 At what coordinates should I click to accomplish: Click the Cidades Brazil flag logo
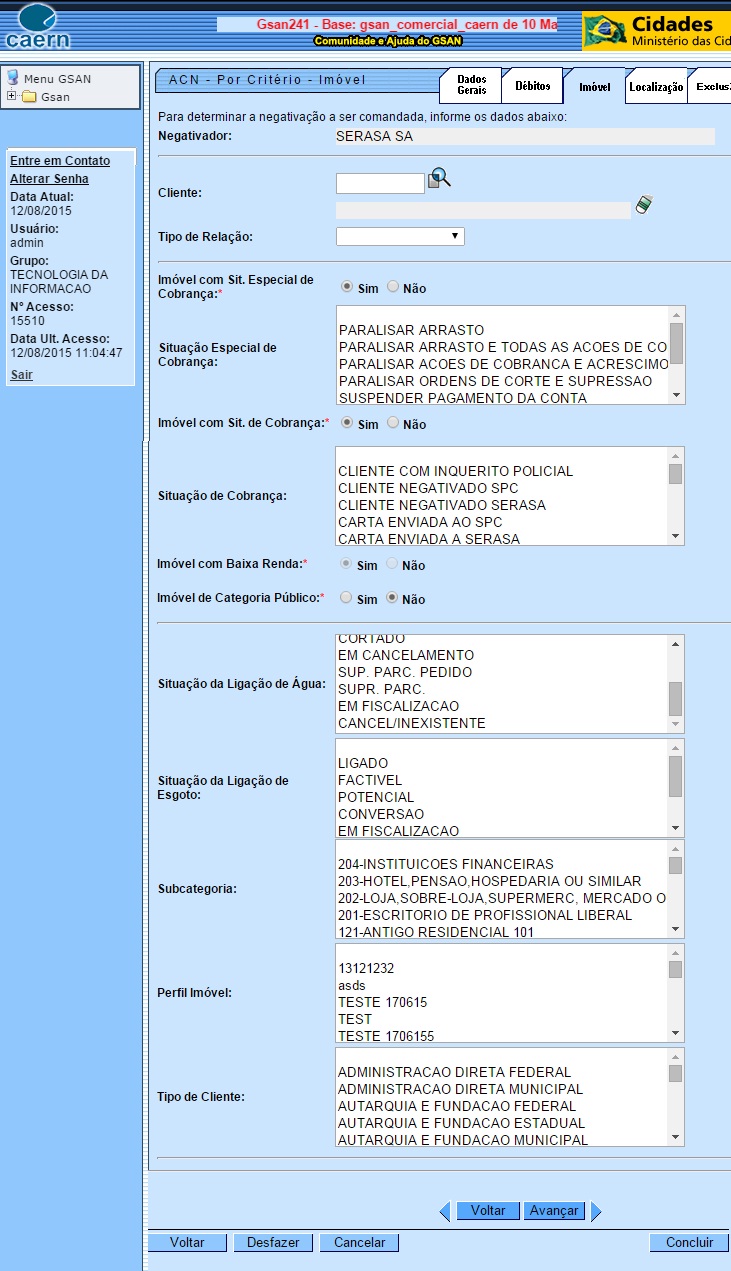pyautogui.click(x=605, y=31)
